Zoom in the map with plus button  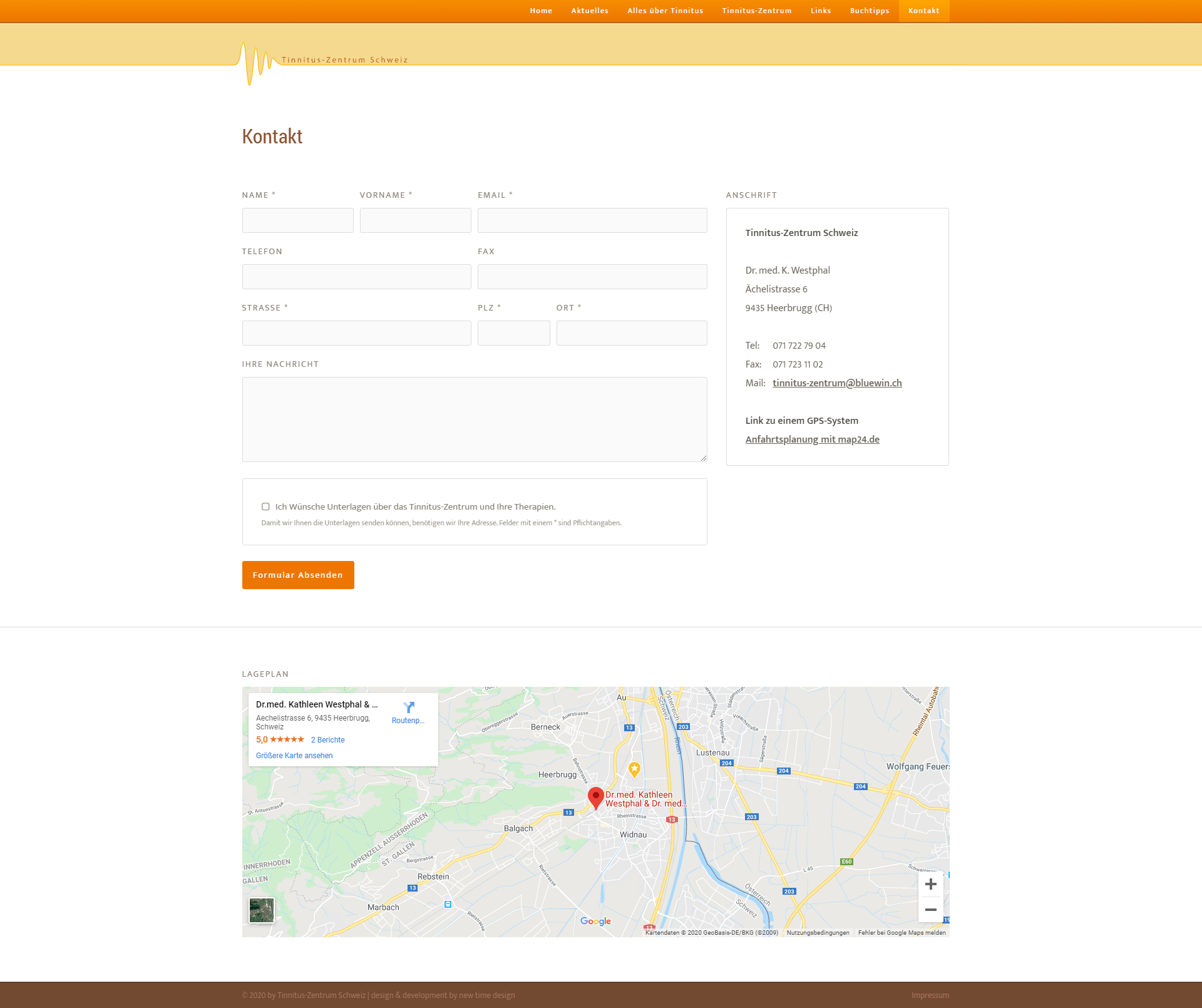click(x=930, y=884)
